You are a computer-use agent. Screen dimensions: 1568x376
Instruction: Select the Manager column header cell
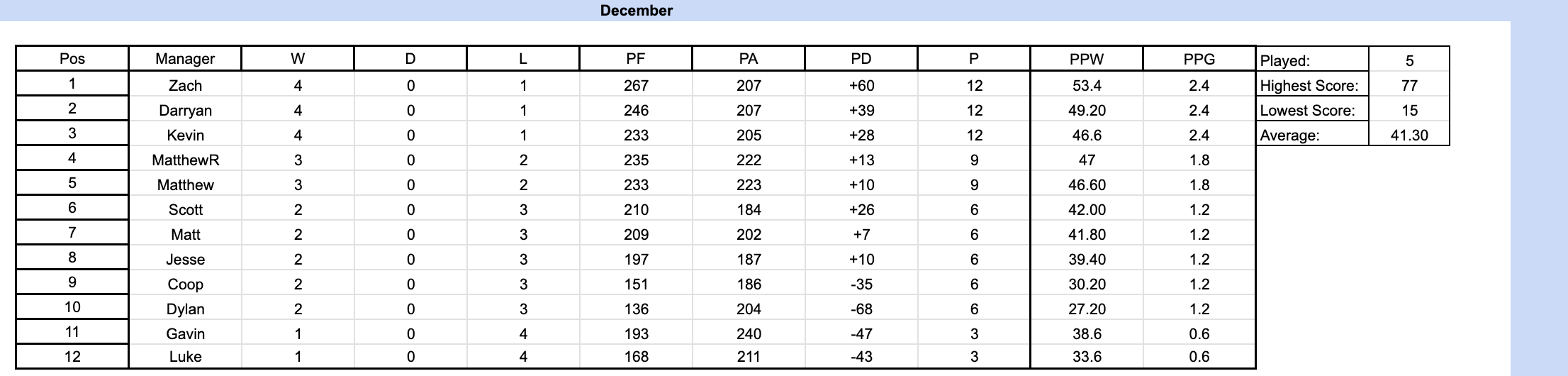pos(185,60)
